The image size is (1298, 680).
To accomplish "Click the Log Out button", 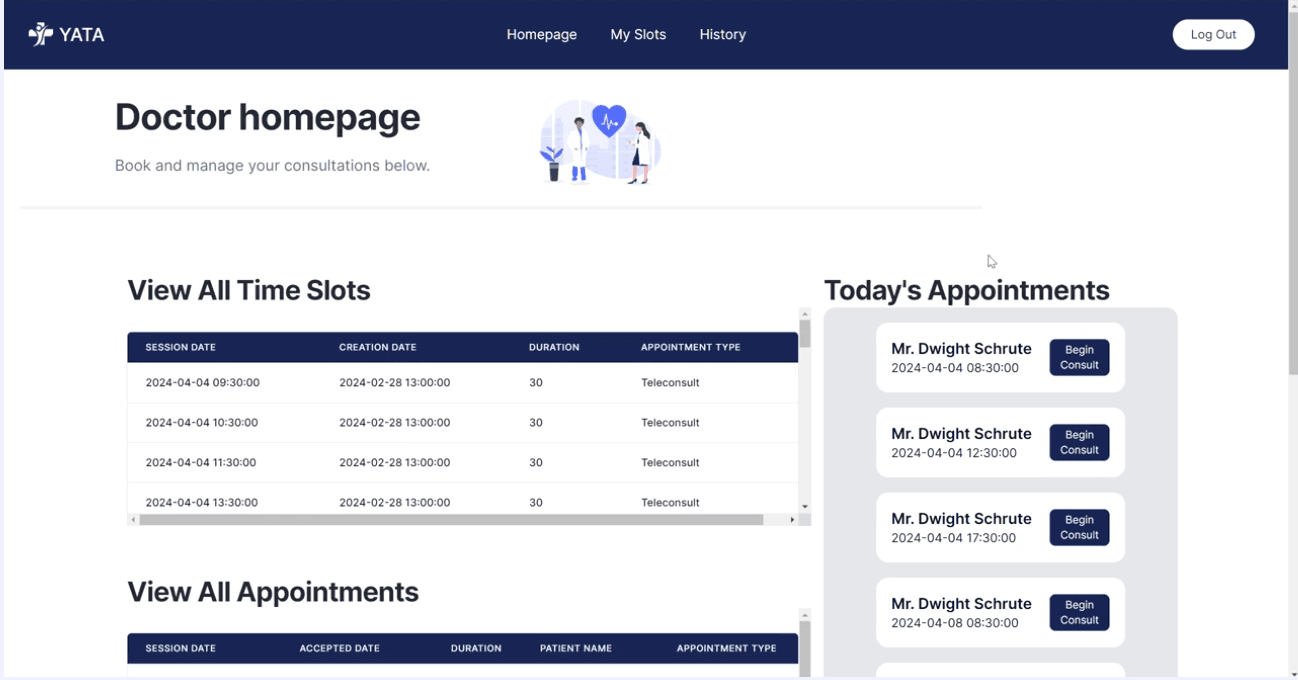I will 1213,35.
